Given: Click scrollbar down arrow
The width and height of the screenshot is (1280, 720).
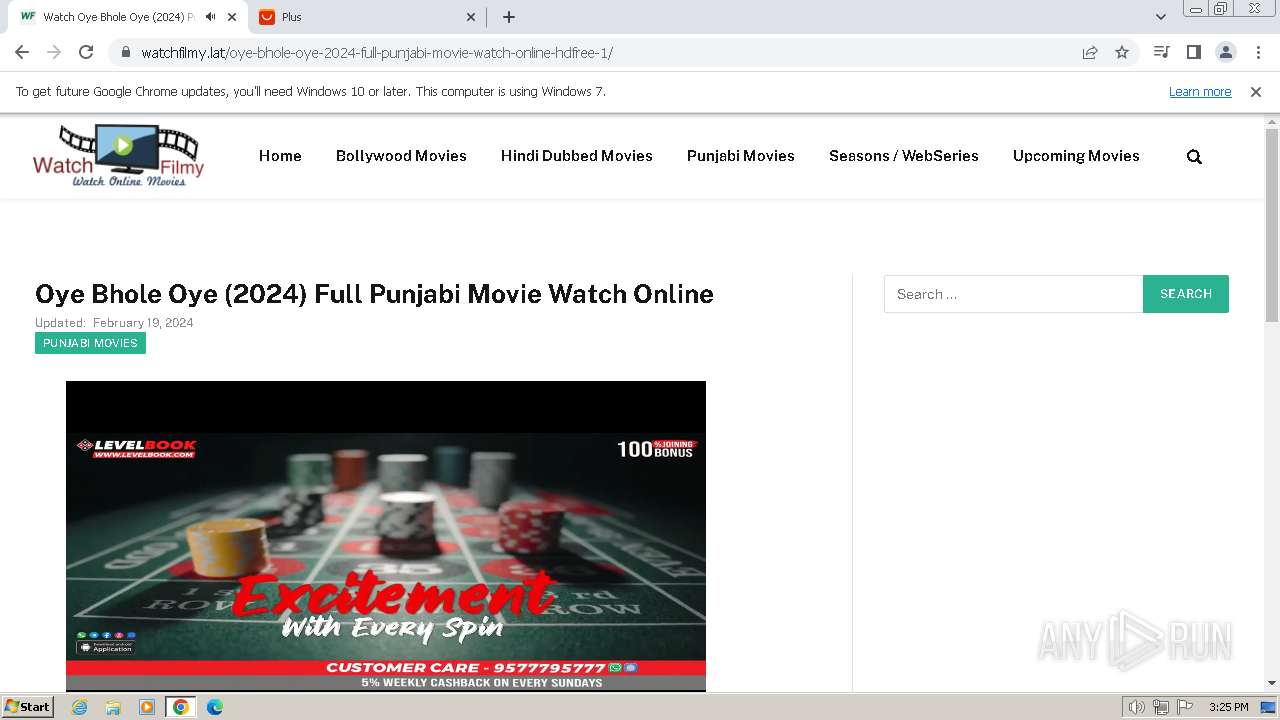Looking at the screenshot, I should coord(1272,683).
